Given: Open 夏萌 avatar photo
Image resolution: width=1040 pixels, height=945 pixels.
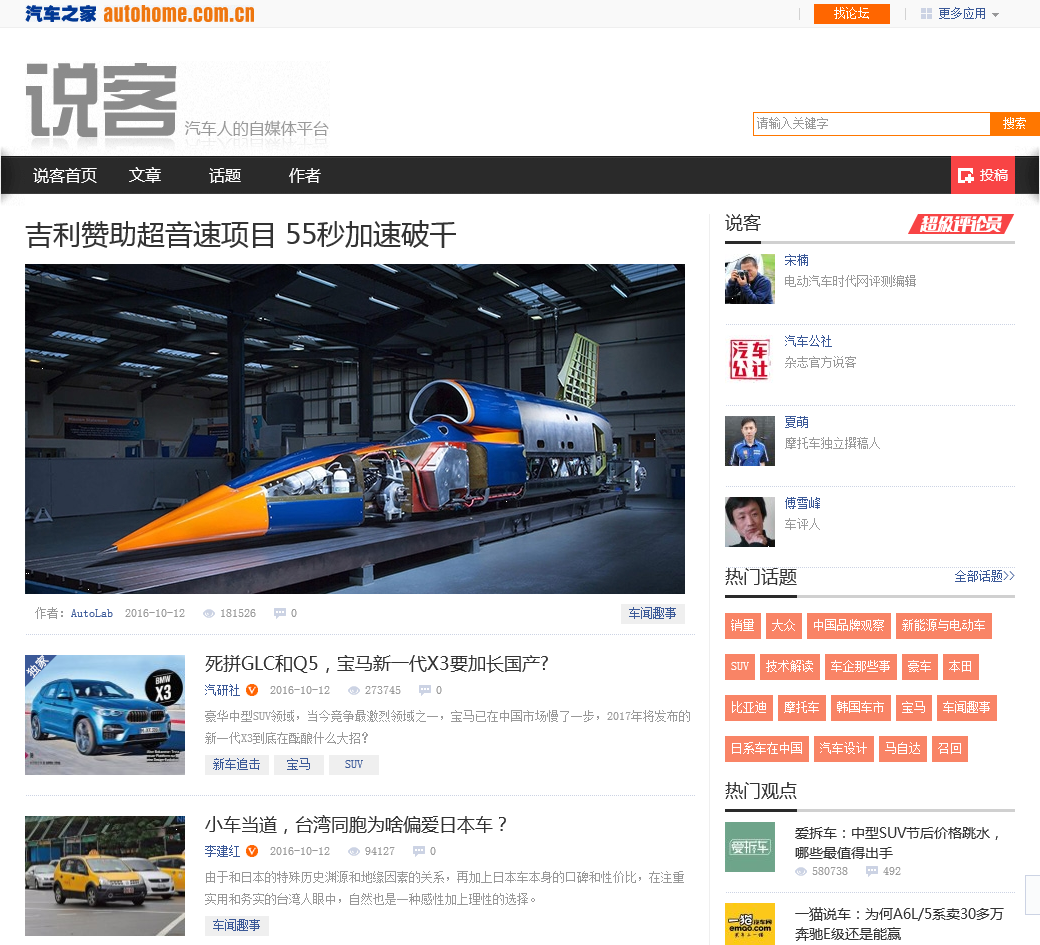Looking at the screenshot, I should (x=749, y=441).
